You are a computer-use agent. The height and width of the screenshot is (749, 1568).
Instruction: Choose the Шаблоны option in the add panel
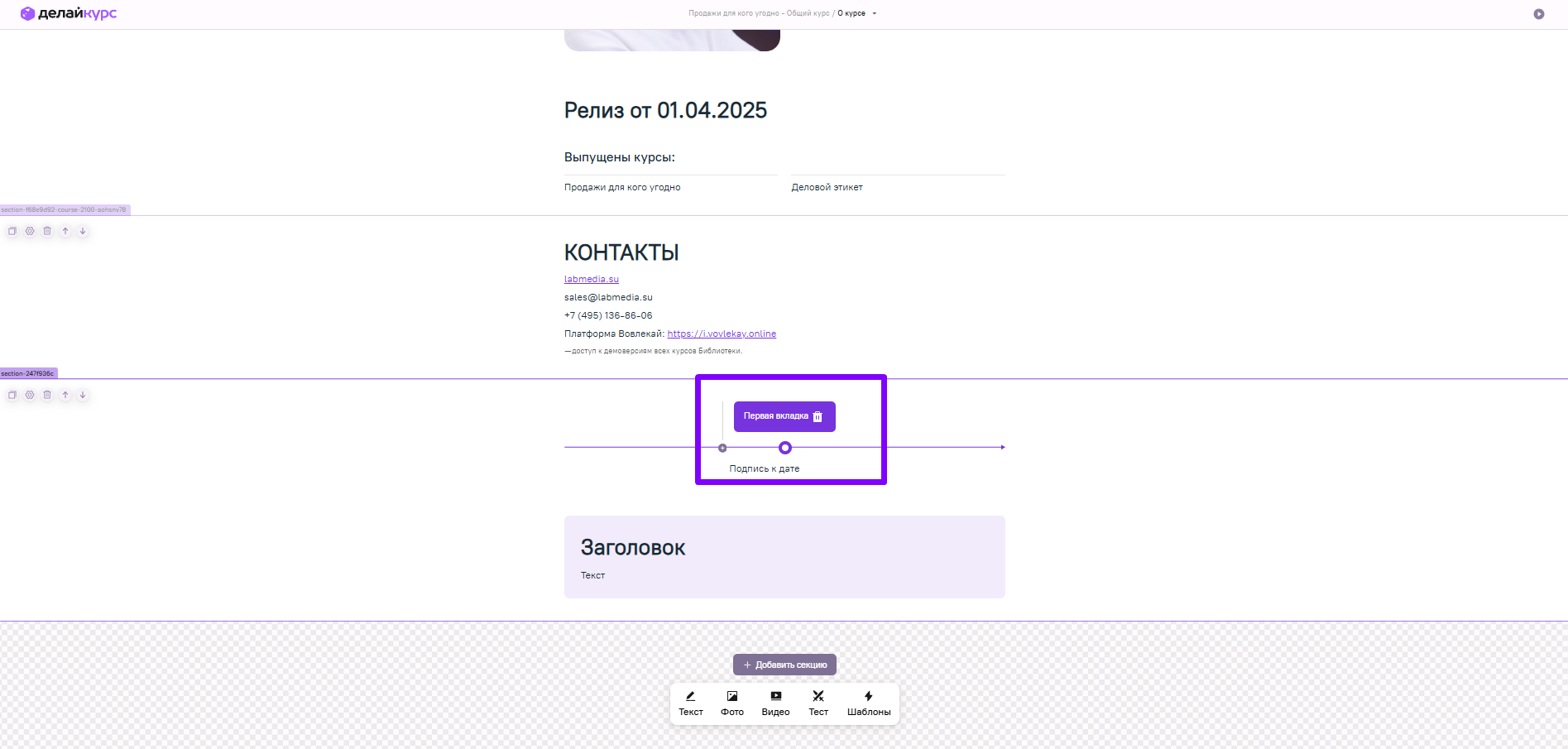point(868,703)
